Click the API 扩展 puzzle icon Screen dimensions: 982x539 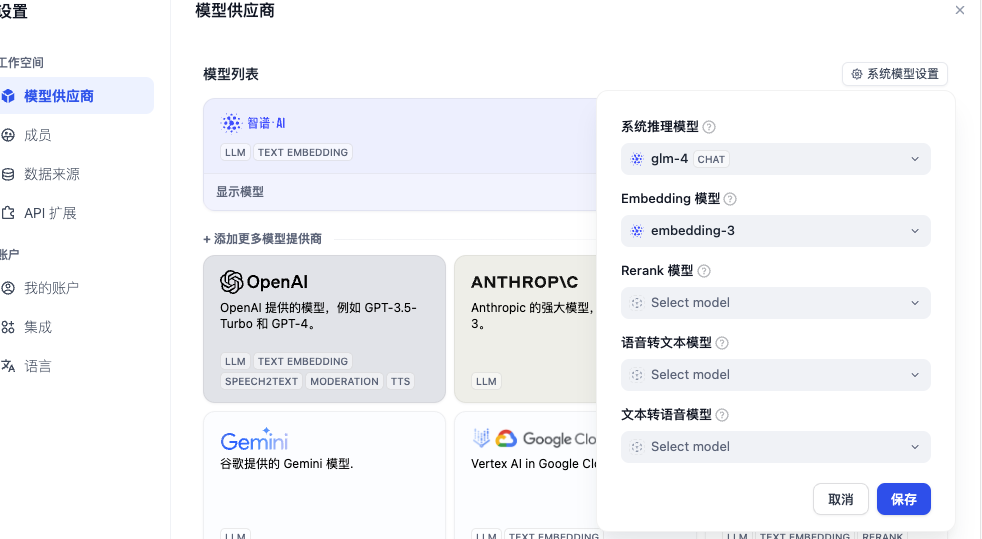click(8, 213)
